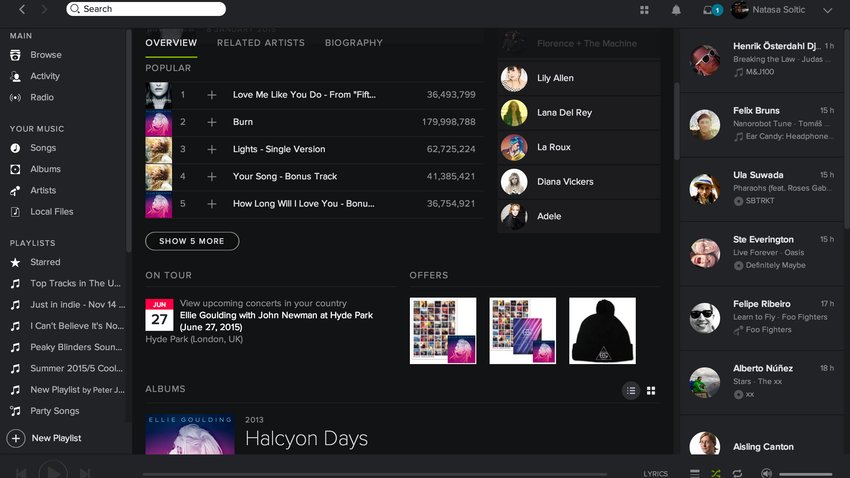This screenshot has width=850, height=478.
Task: Add How Long Will I Love You with plus
Action: click(x=212, y=204)
